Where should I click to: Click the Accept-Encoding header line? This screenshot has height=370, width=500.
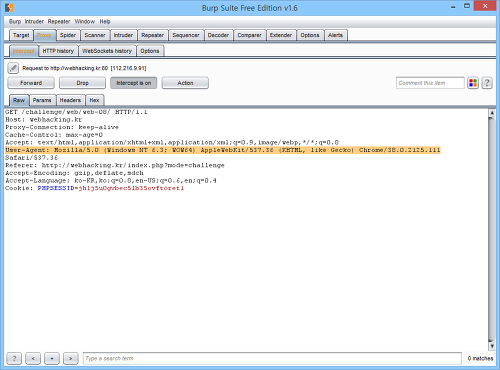click(x=74, y=173)
